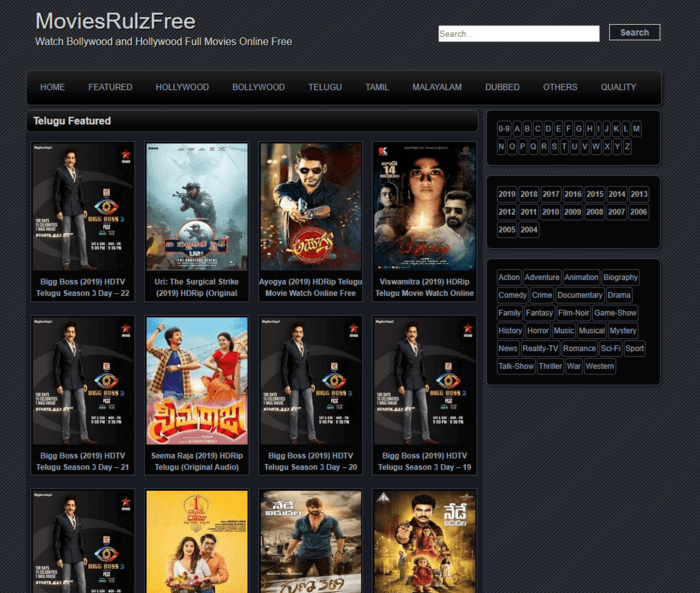Select the DUBBED navigation item
Screen dimensions: 700x593
[x=502, y=87]
